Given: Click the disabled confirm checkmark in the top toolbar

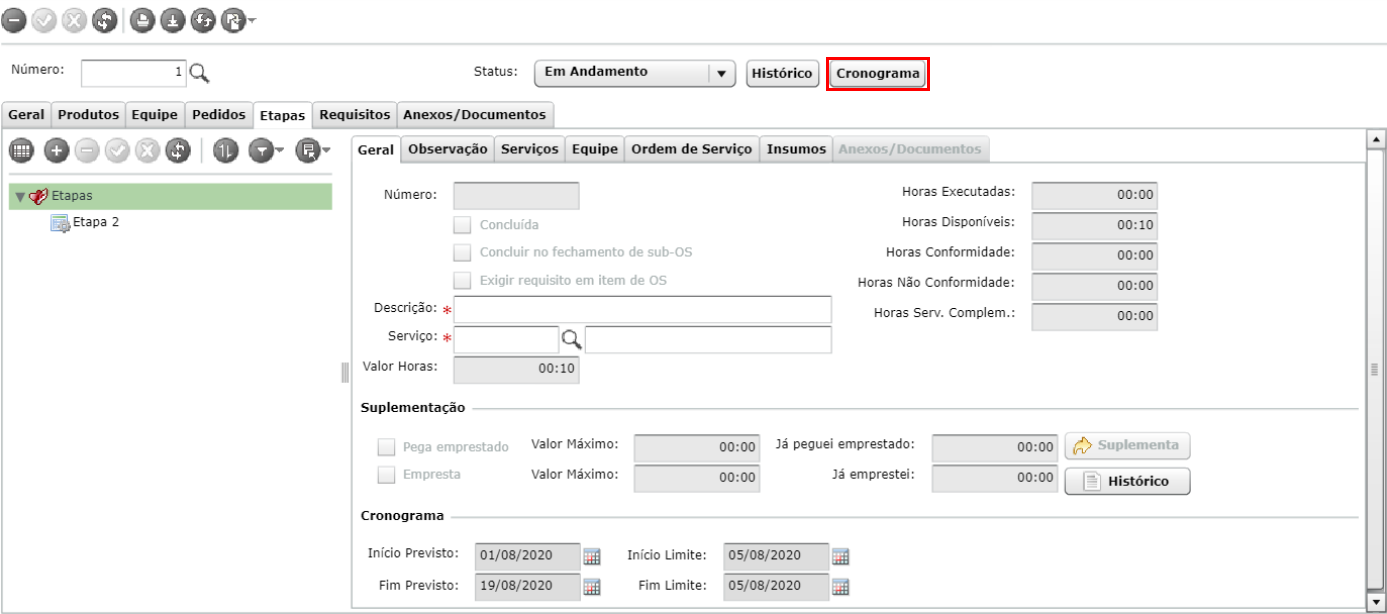Looking at the screenshot, I should pyautogui.click(x=45, y=19).
